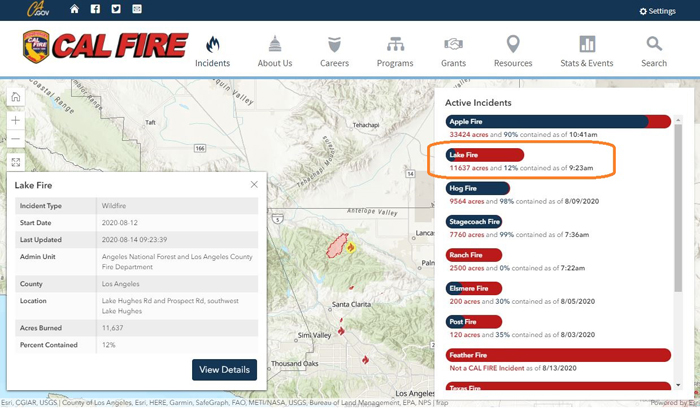Click the Active Incidents heading
This screenshot has width=700, height=410.
(478, 103)
